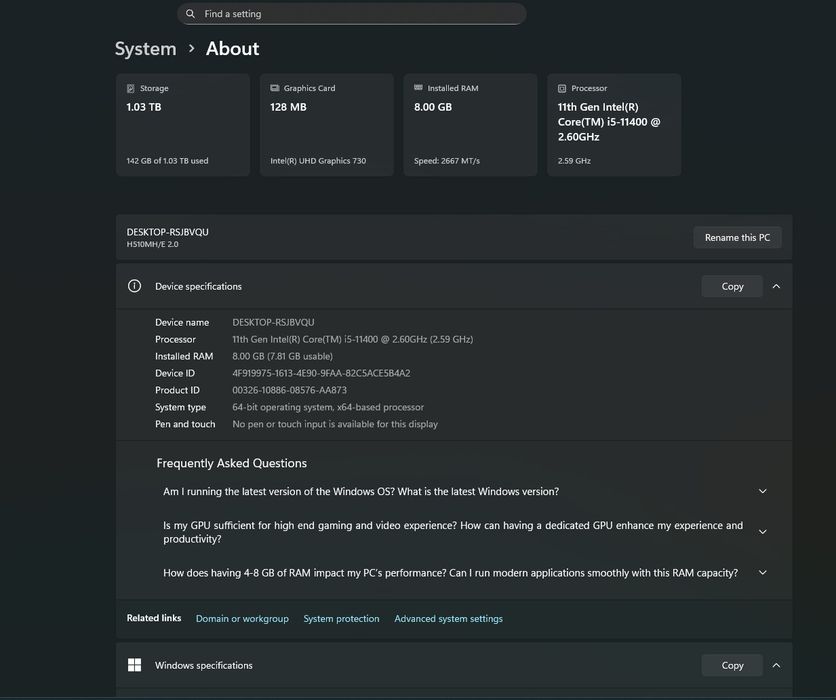836x700 pixels.
Task: Collapse the Windows specifications section
Action: tap(776, 665)
